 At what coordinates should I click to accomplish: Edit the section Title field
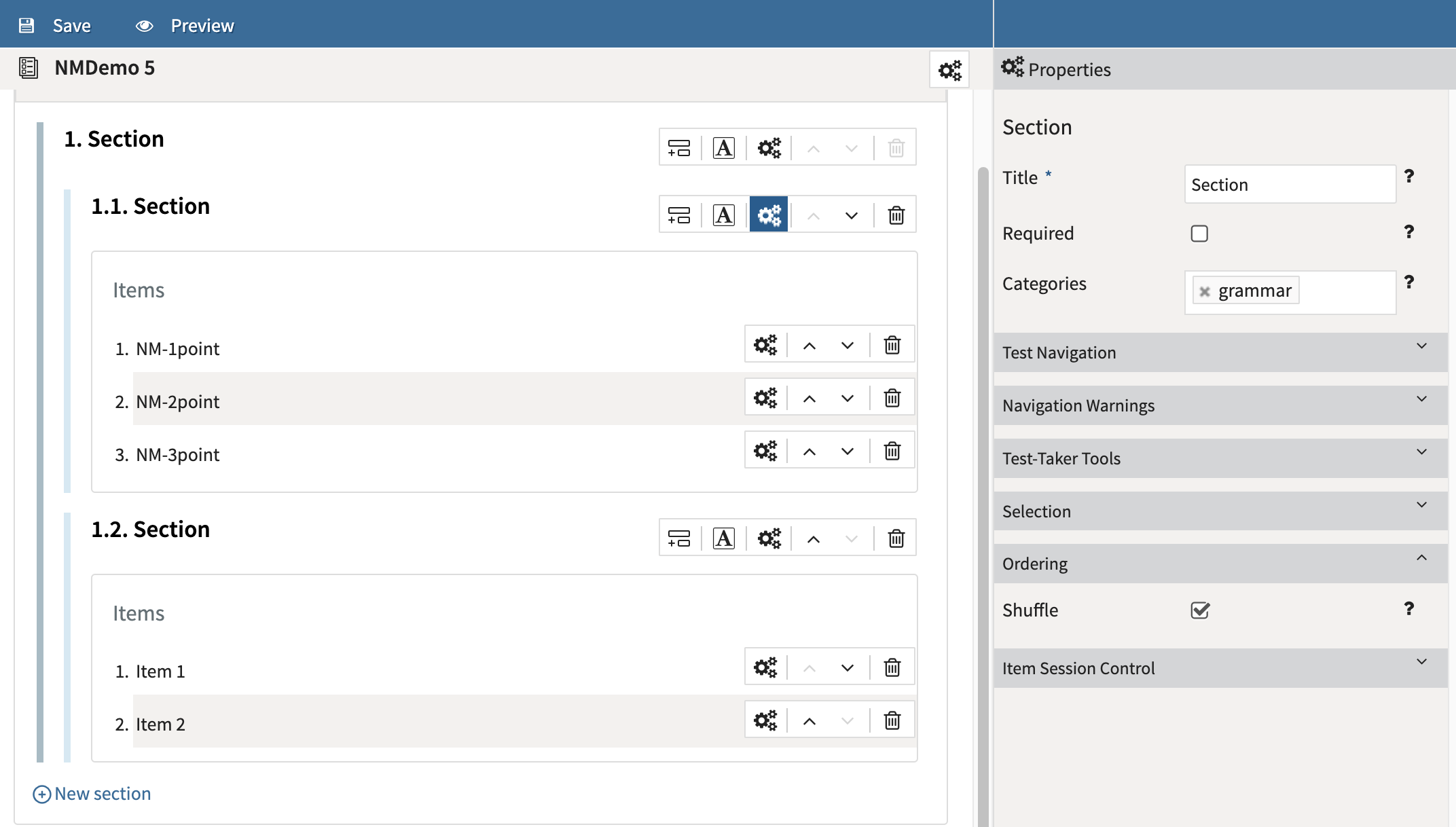pos(1290,185)
